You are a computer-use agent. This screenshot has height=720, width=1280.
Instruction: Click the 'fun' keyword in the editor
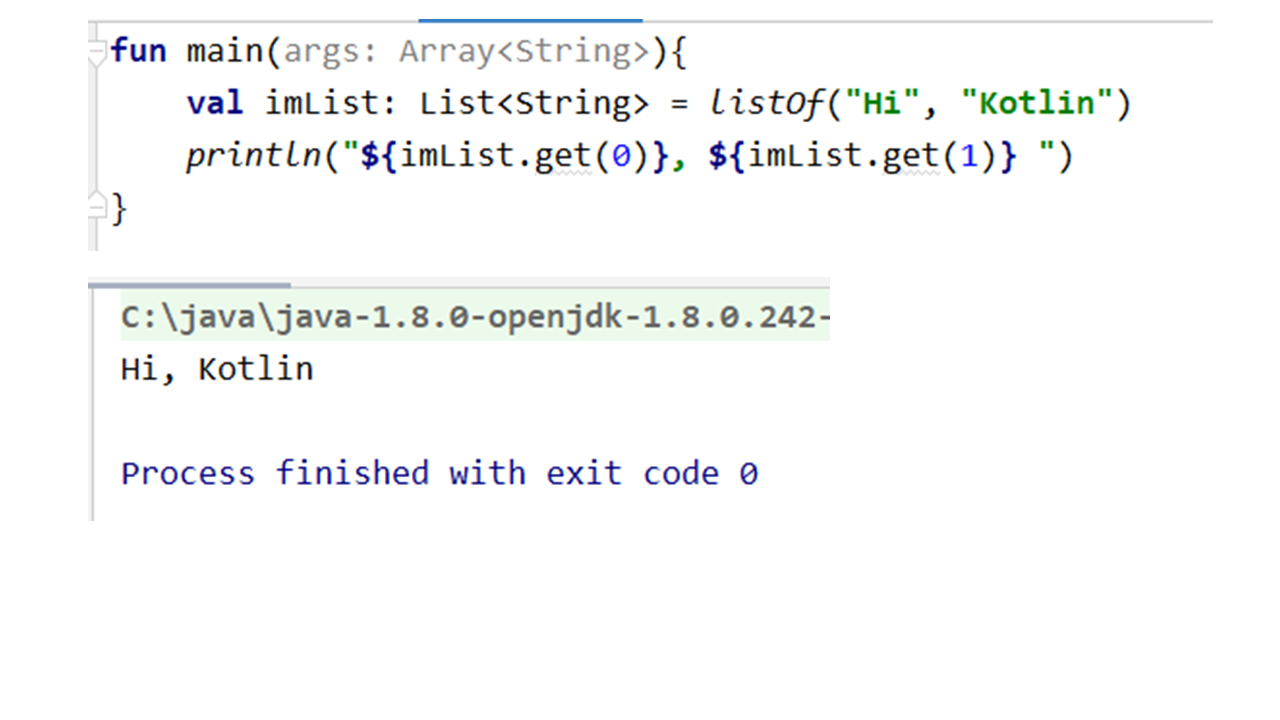coord(138,51)
